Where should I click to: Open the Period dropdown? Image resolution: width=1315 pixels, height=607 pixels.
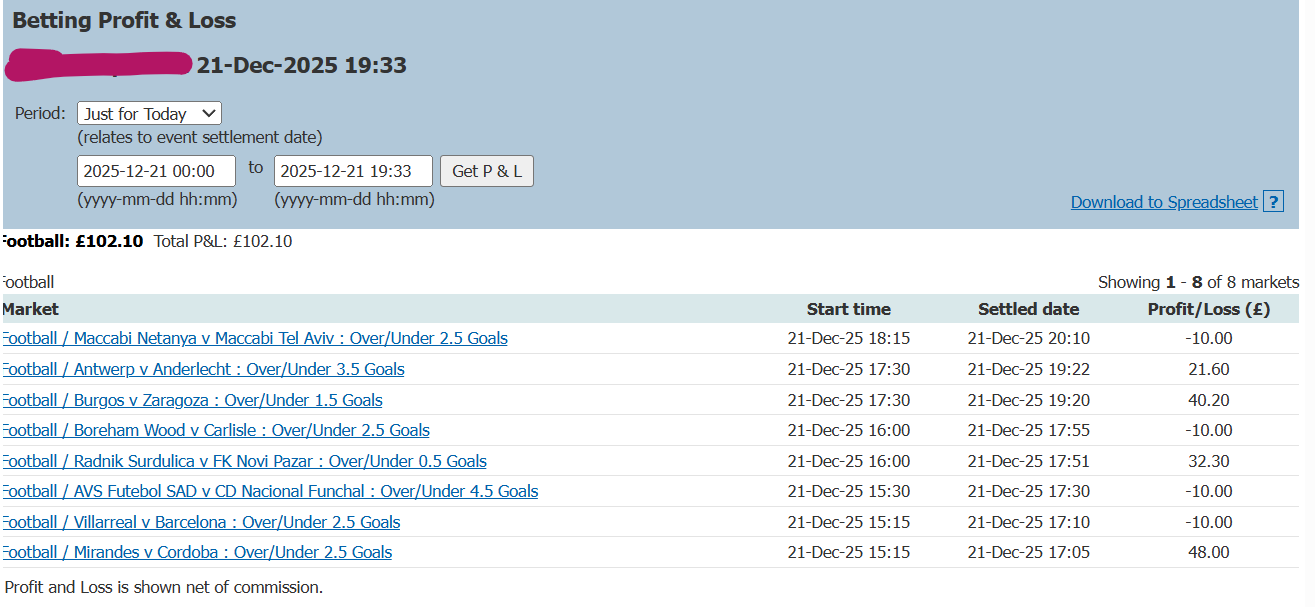149,114
